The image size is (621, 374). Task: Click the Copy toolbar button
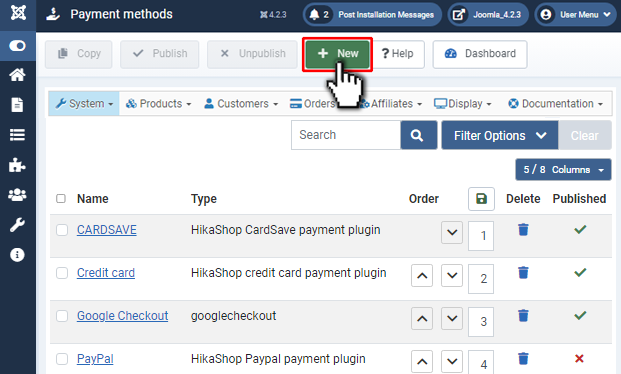78,54
